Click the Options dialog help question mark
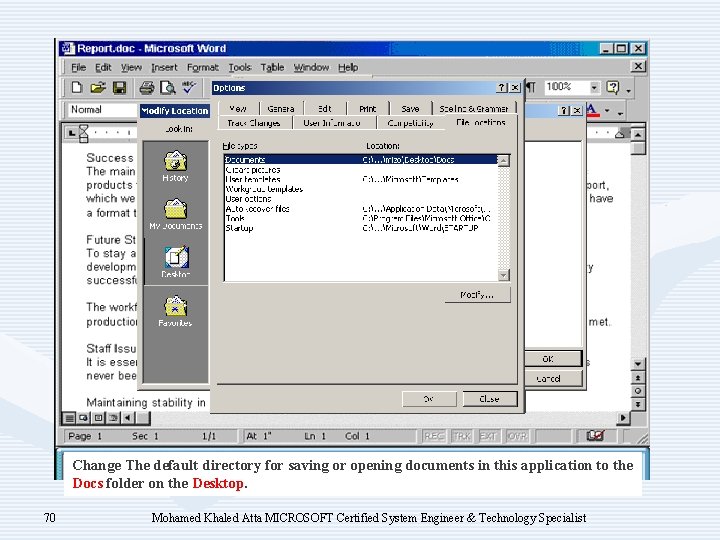 (x=502, y=88)
